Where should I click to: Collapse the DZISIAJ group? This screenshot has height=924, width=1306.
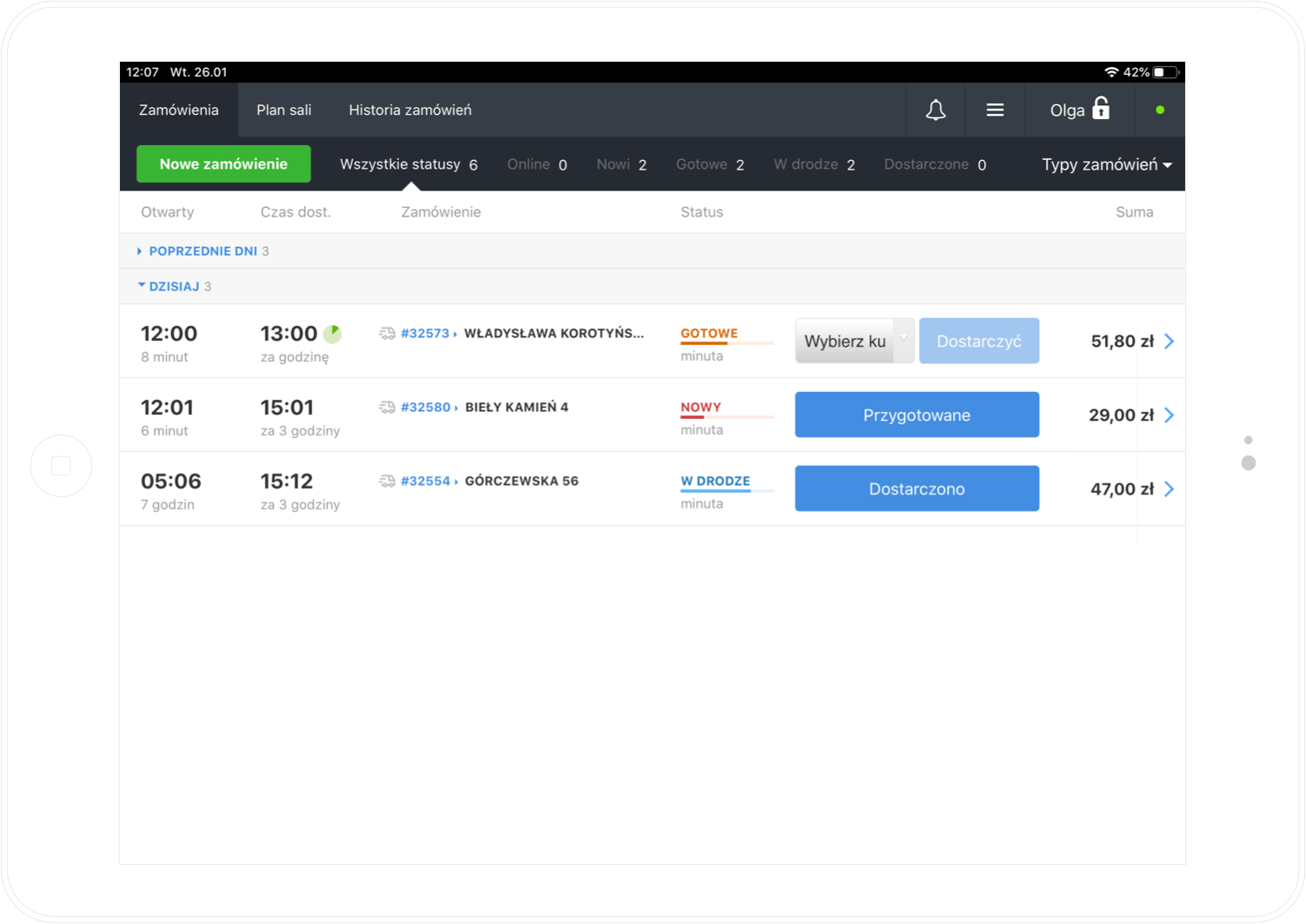(x=174, y=287)
